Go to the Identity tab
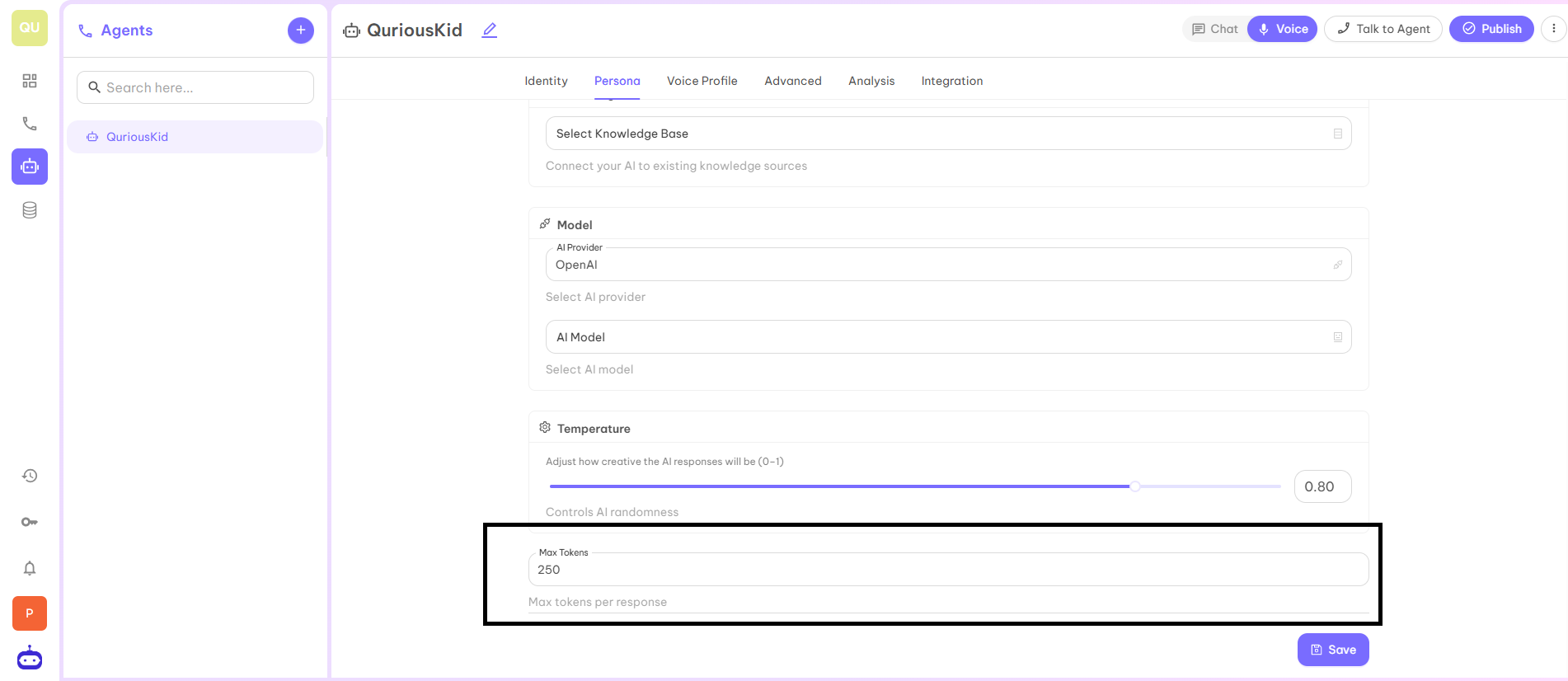 tap(546, 81)
